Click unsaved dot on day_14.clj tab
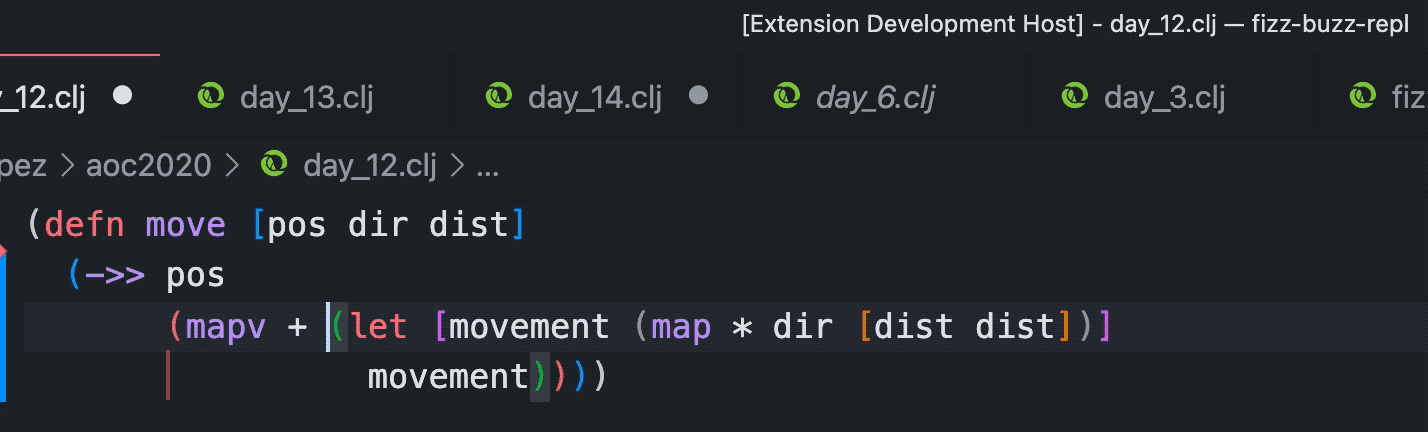Viewport: 1428px width, 432px height. click(699, 96)
